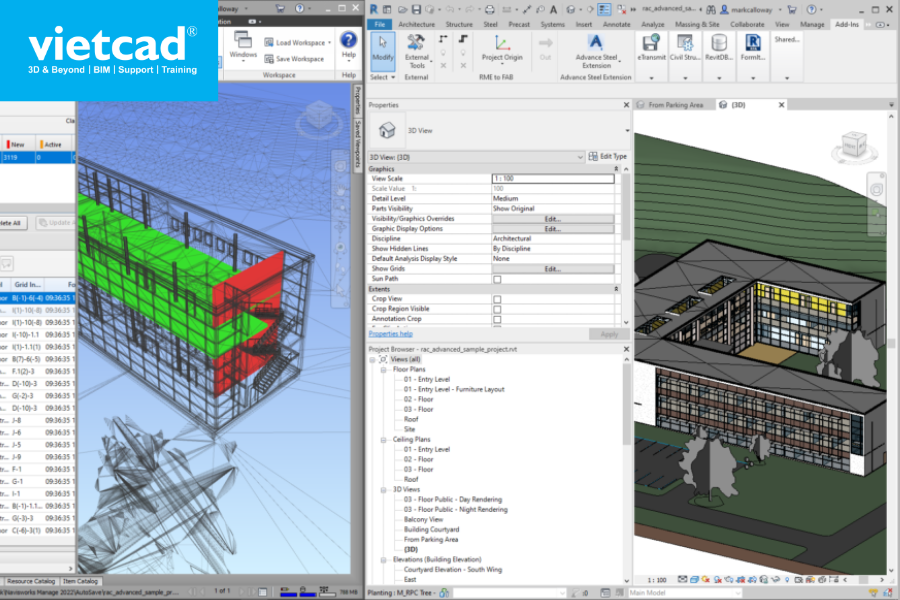Click the Close Inactive Views icon

click(622, 9)
